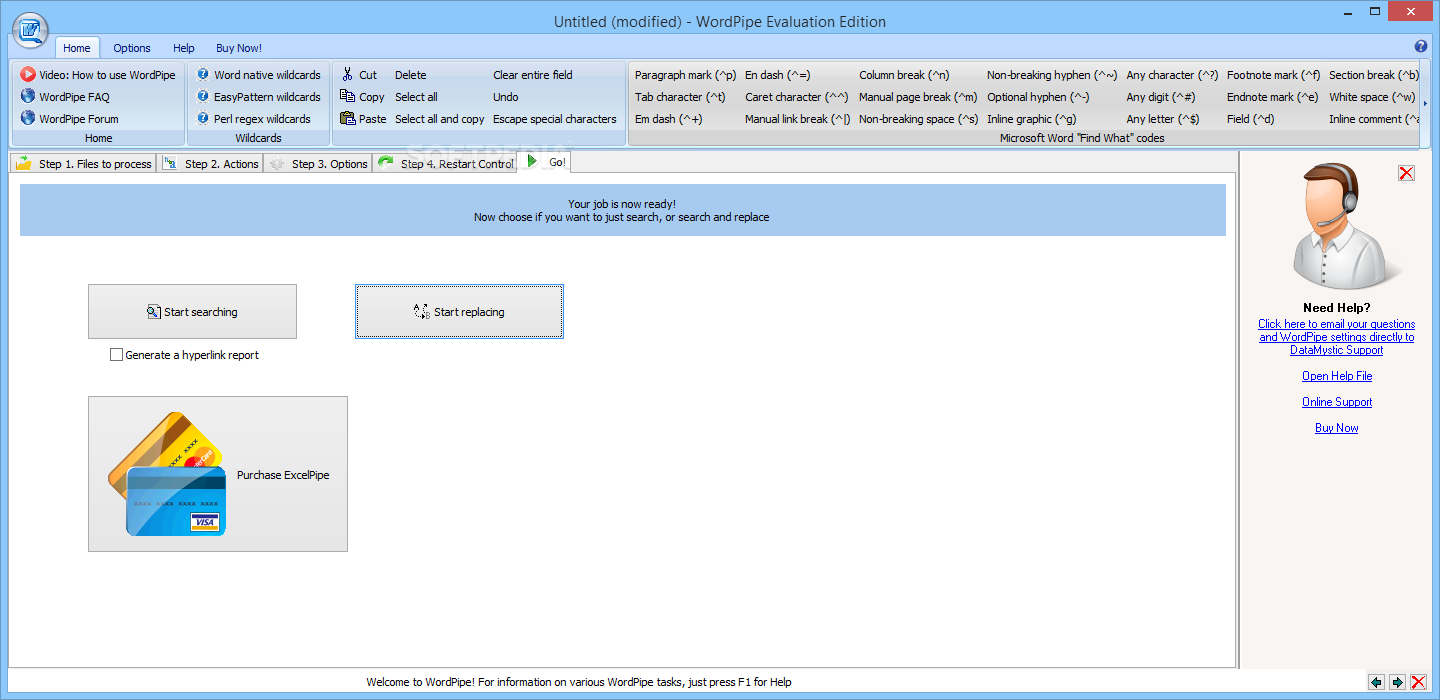1440x700 pixels.
Task: Insert Non-breaking space (^s) code
Action: [918, 119]
